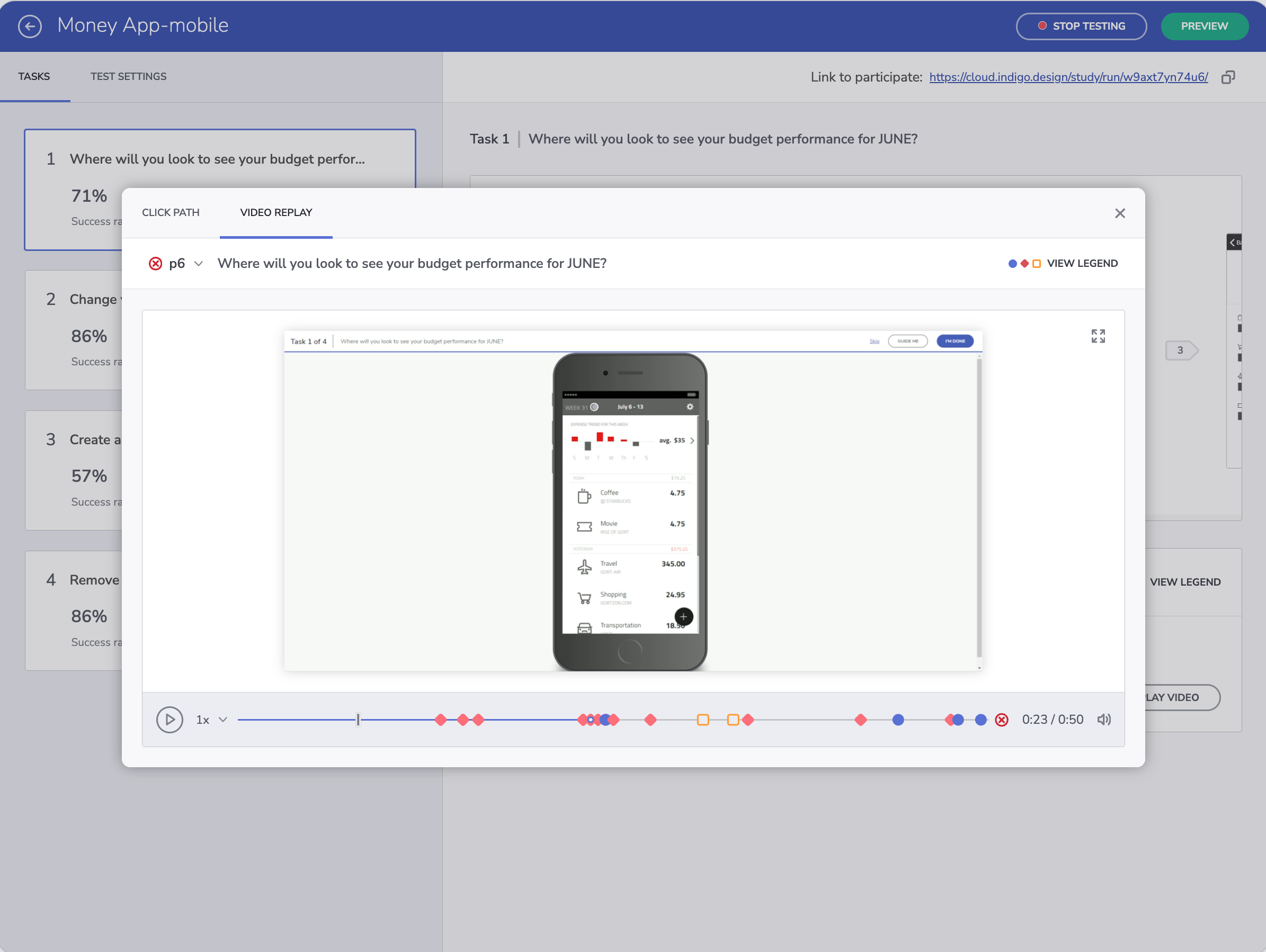Click the Coffee 4.75 expense row
Screen dimensions: 1266x952
pos(630,496)
